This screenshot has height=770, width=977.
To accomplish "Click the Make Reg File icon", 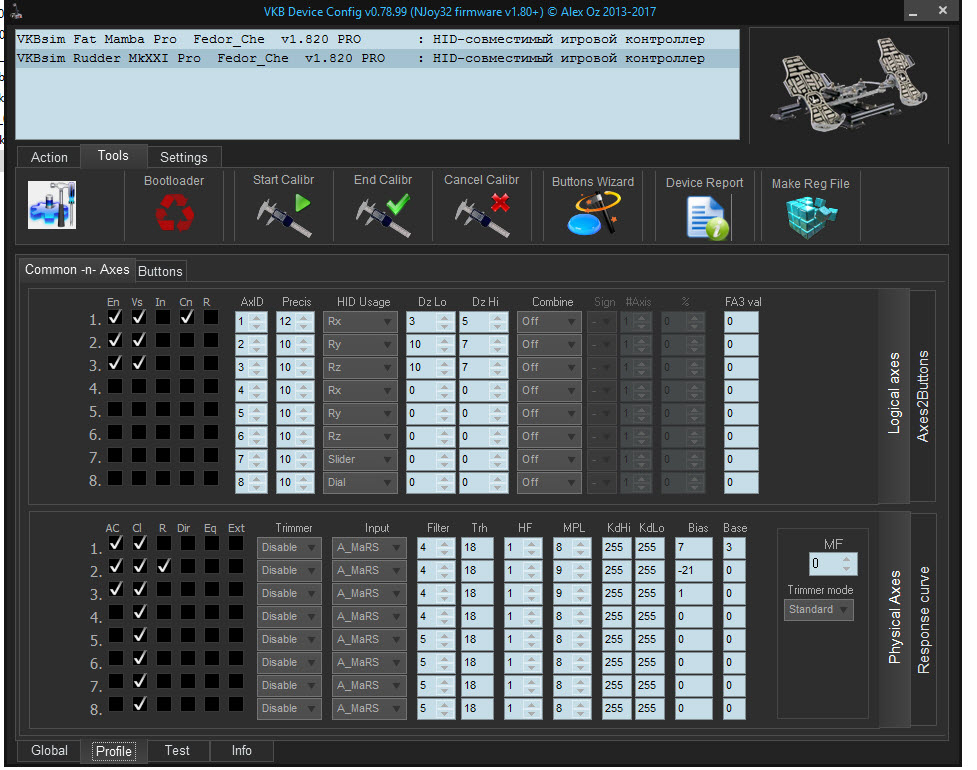I will pyautogui.click(x=811, y=217).
